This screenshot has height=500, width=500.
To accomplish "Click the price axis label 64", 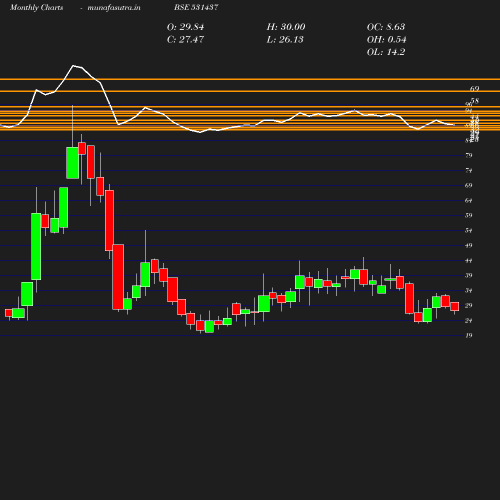I will [x=469, y=200].
